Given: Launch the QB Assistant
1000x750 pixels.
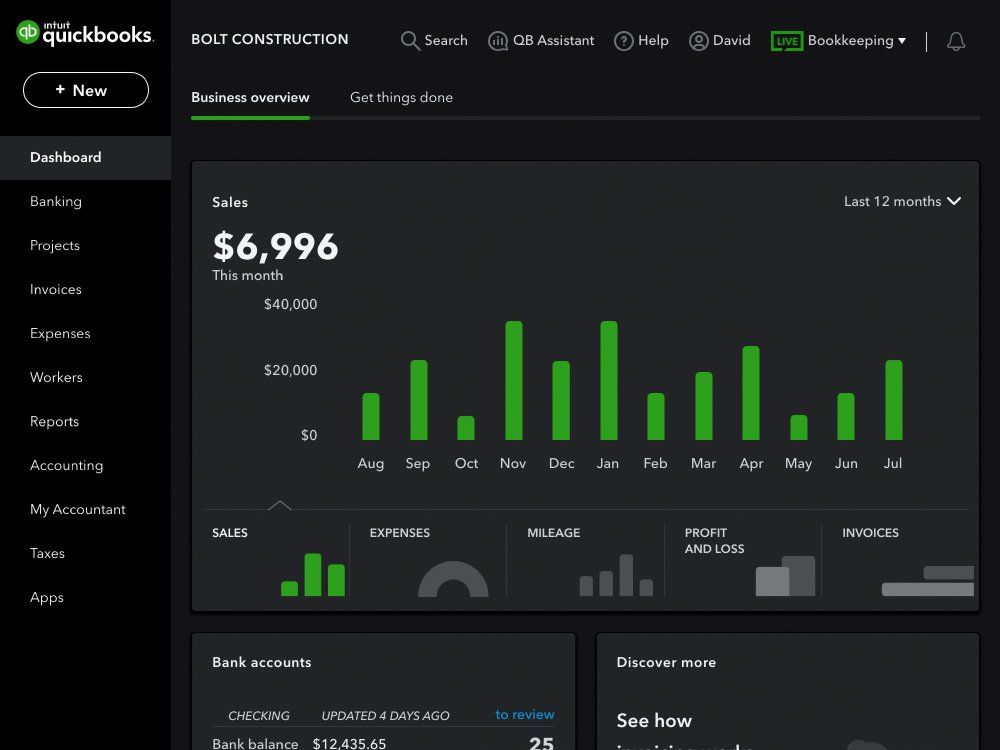Looking at the screenshot, I should [541, 41].
